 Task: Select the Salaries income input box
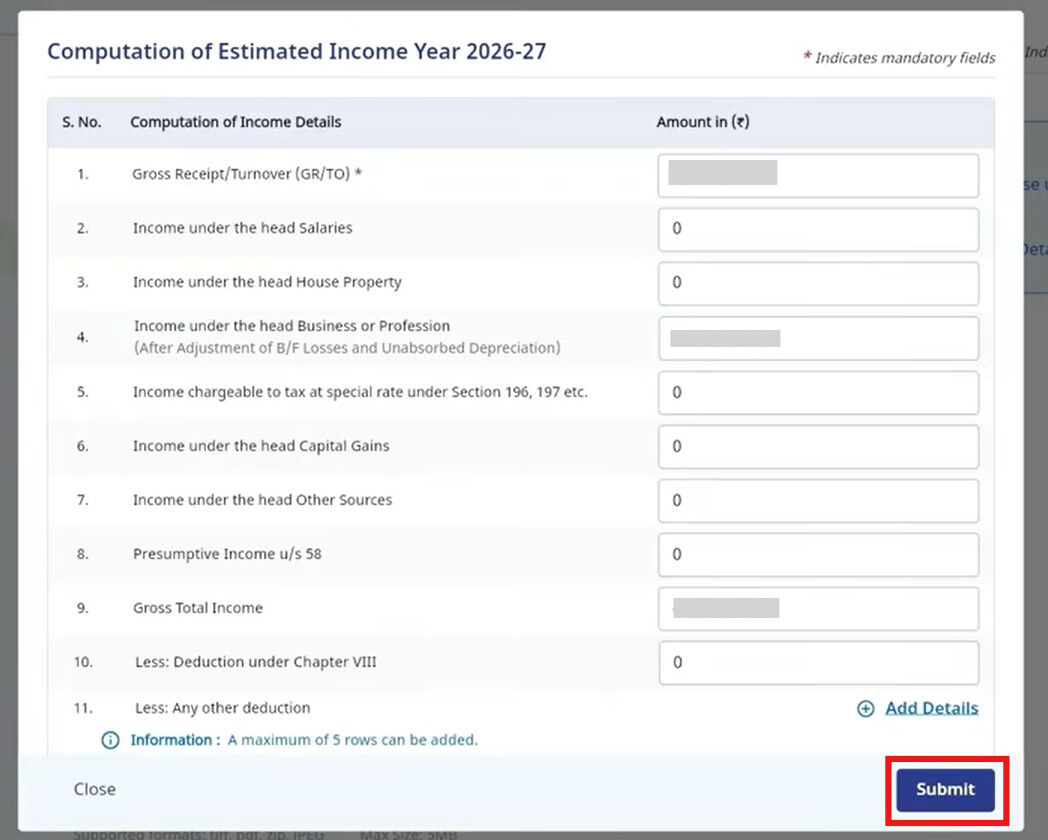pyautogui.click(x=818, y=229)
